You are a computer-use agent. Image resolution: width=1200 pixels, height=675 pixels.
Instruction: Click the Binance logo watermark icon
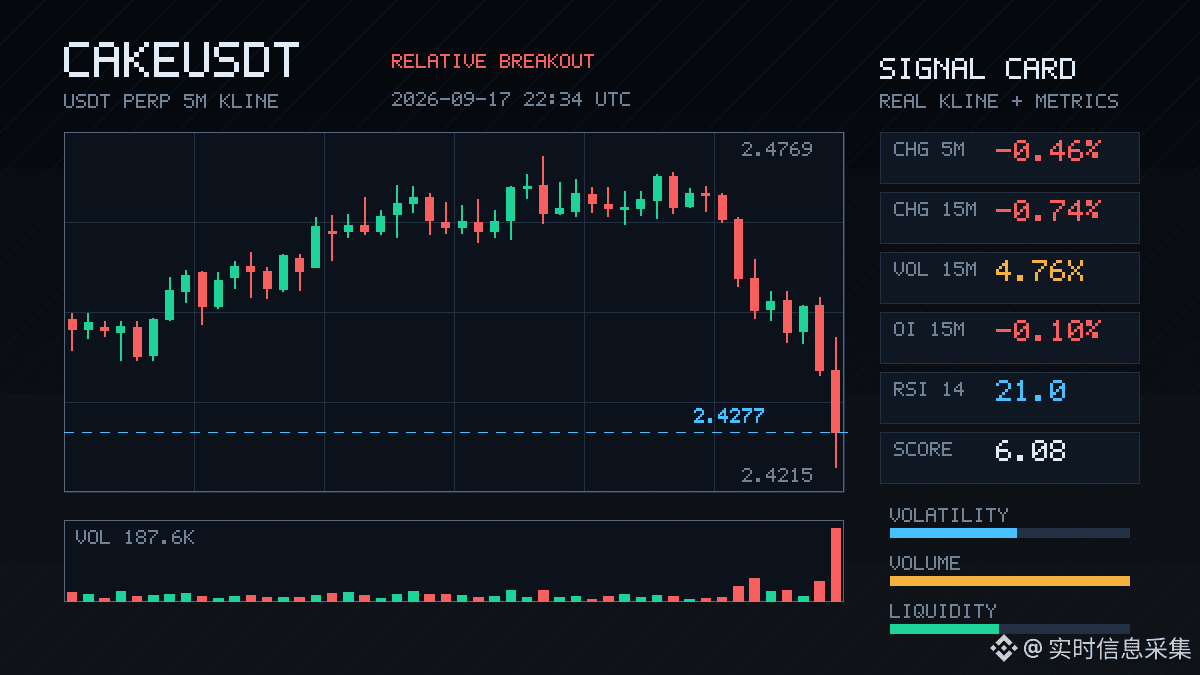pos(1003,649)
